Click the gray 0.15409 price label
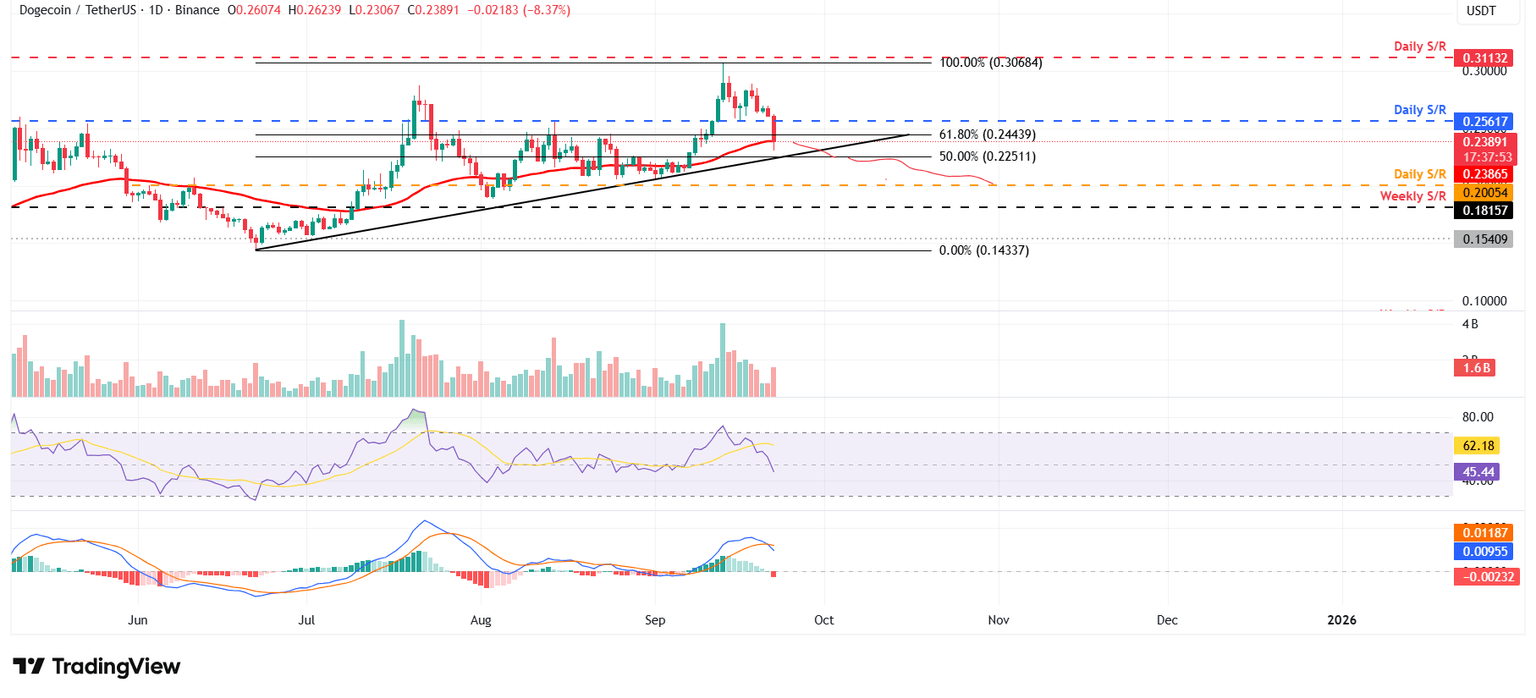Screen dimensions: 1536x698 1484,237
